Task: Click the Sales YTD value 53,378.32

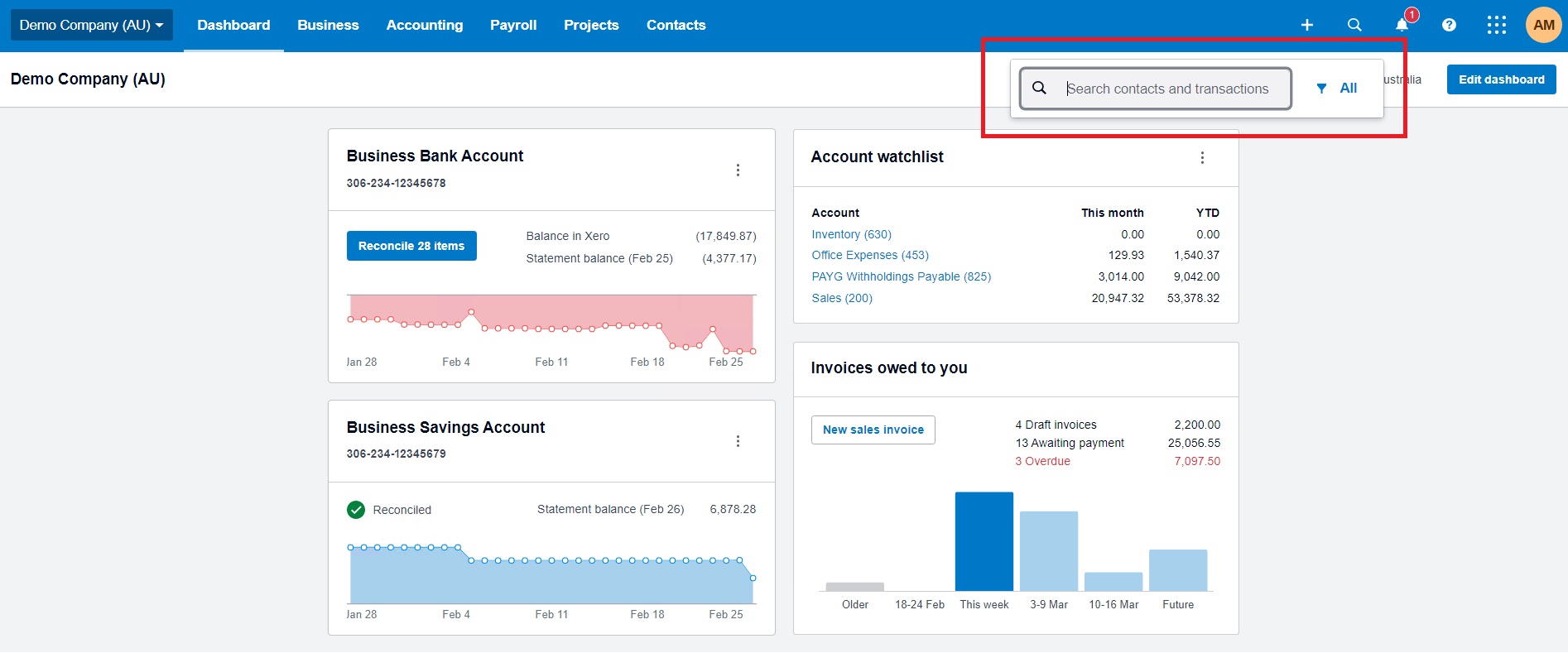Action: (x=1193, y=298)
